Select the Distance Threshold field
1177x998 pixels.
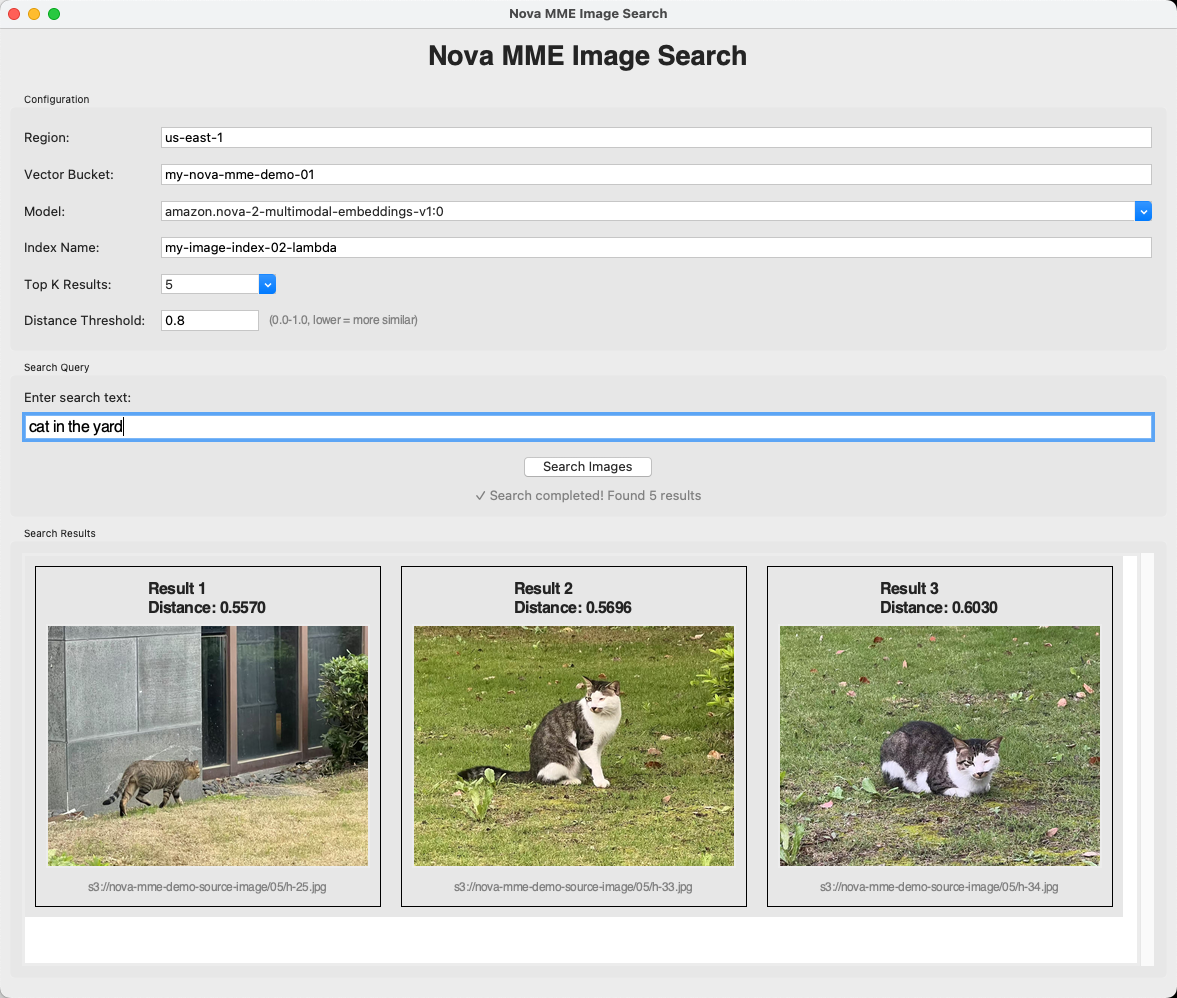point(210,321)
